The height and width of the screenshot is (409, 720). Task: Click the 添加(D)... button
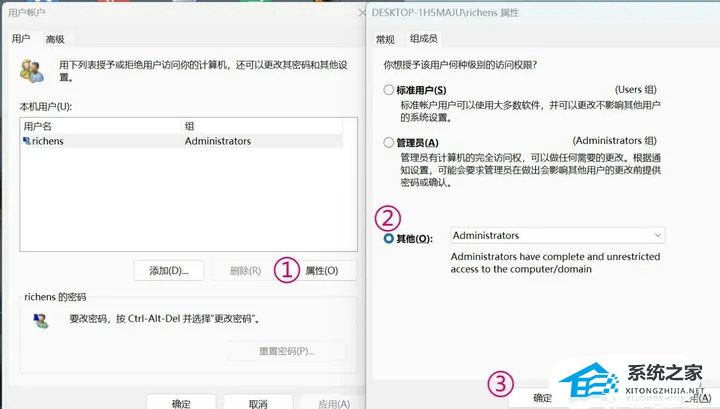coord(169,271)
